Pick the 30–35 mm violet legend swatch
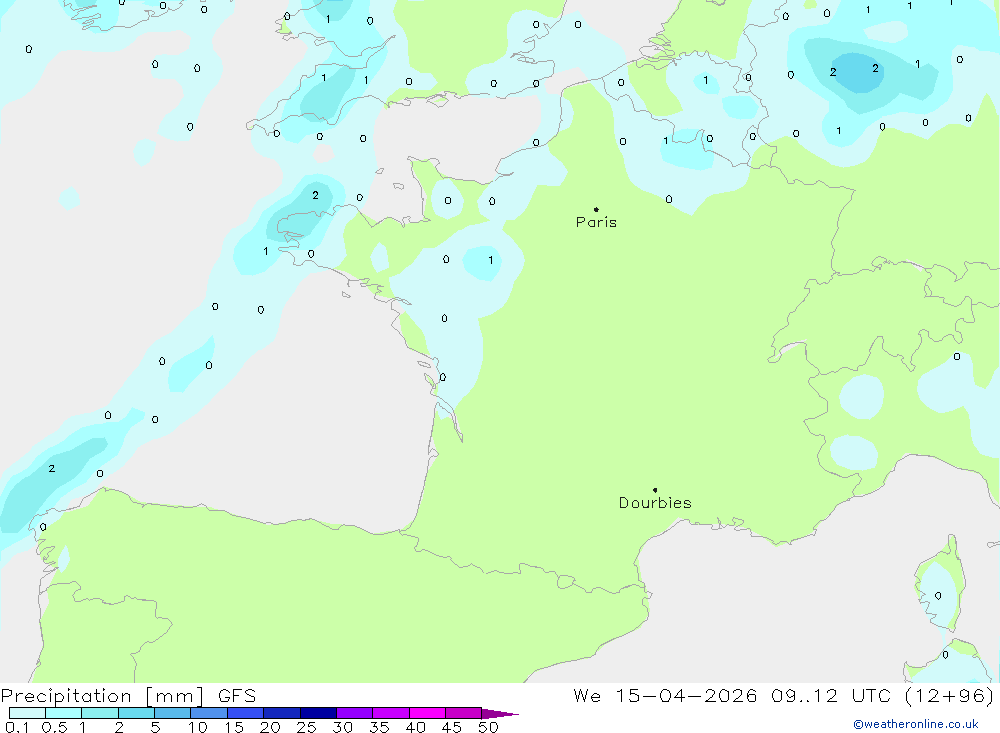 (355, 713)
